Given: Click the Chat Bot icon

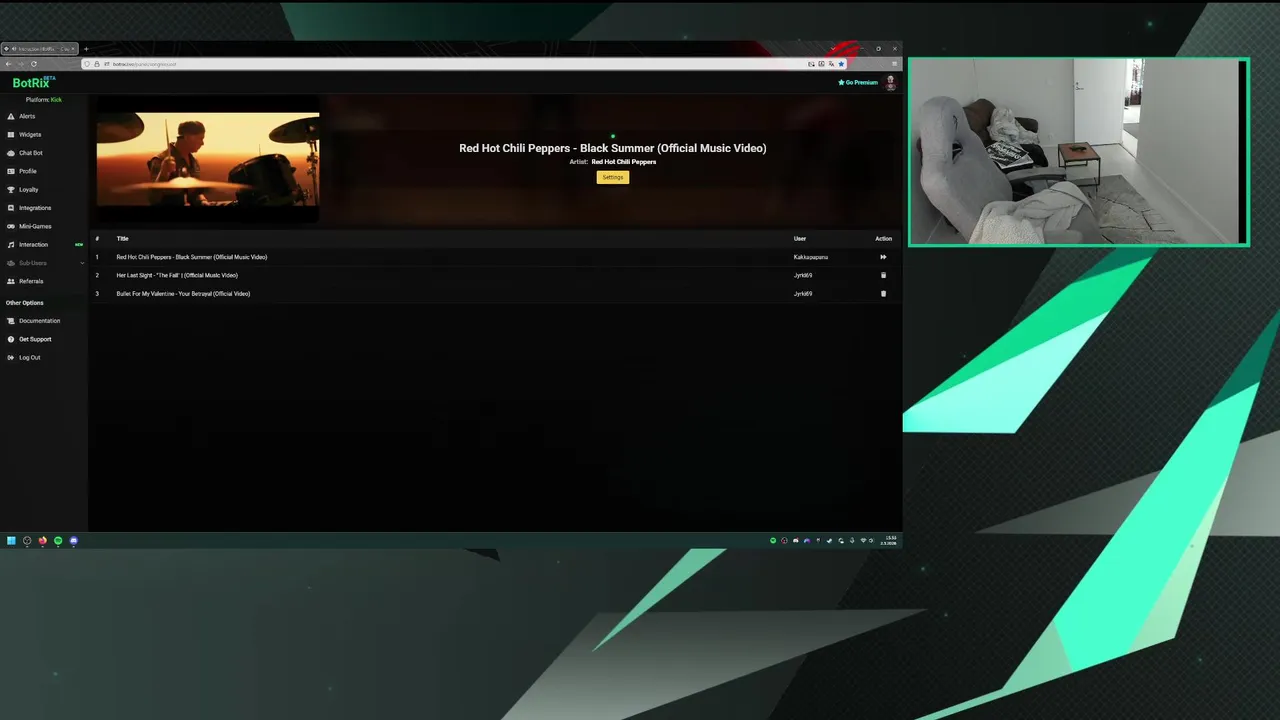Looking at the screenshot, I should [x=11, y=153].
